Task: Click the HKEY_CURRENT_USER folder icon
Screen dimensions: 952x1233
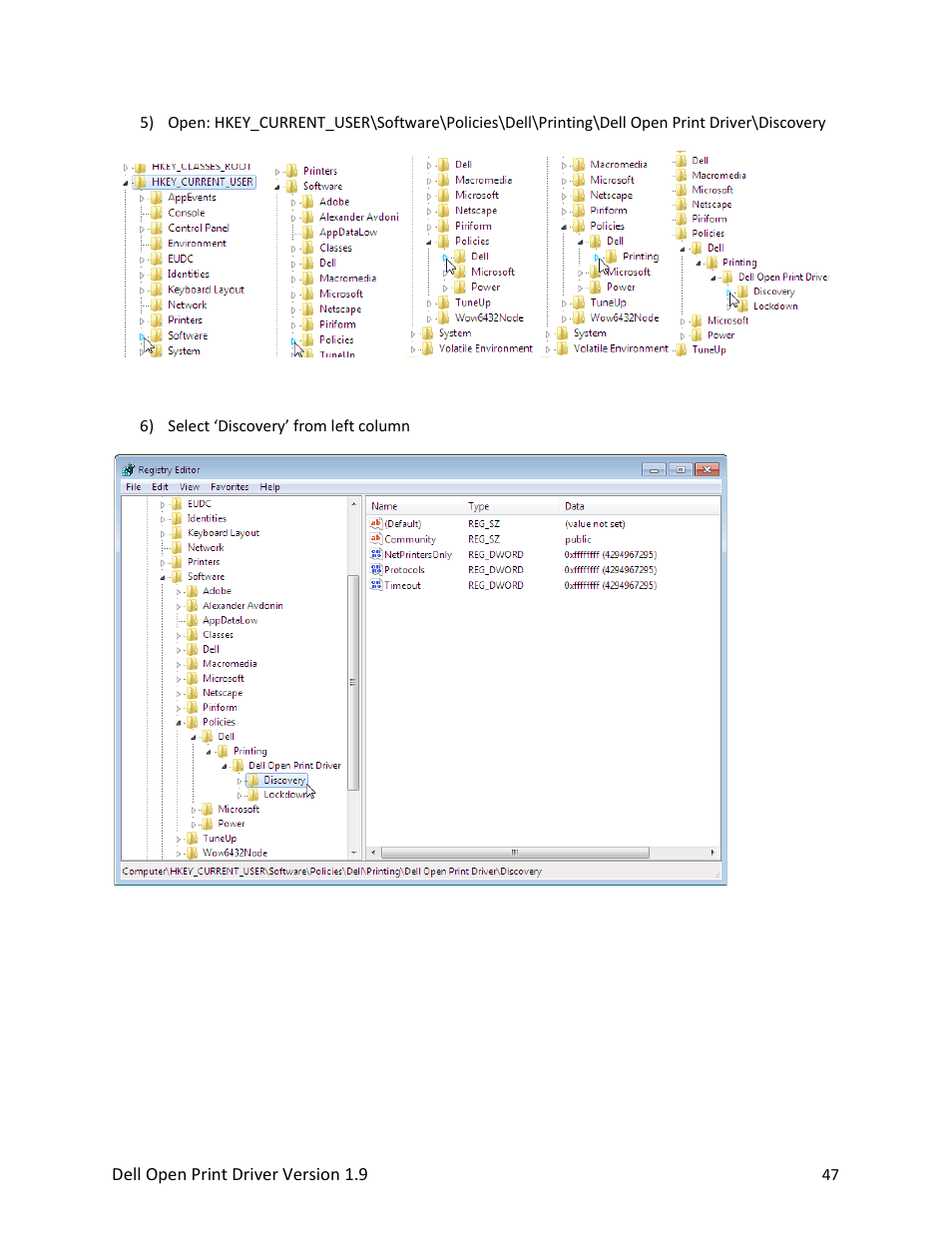Action: pyautogui.click(x=141, y=182)
